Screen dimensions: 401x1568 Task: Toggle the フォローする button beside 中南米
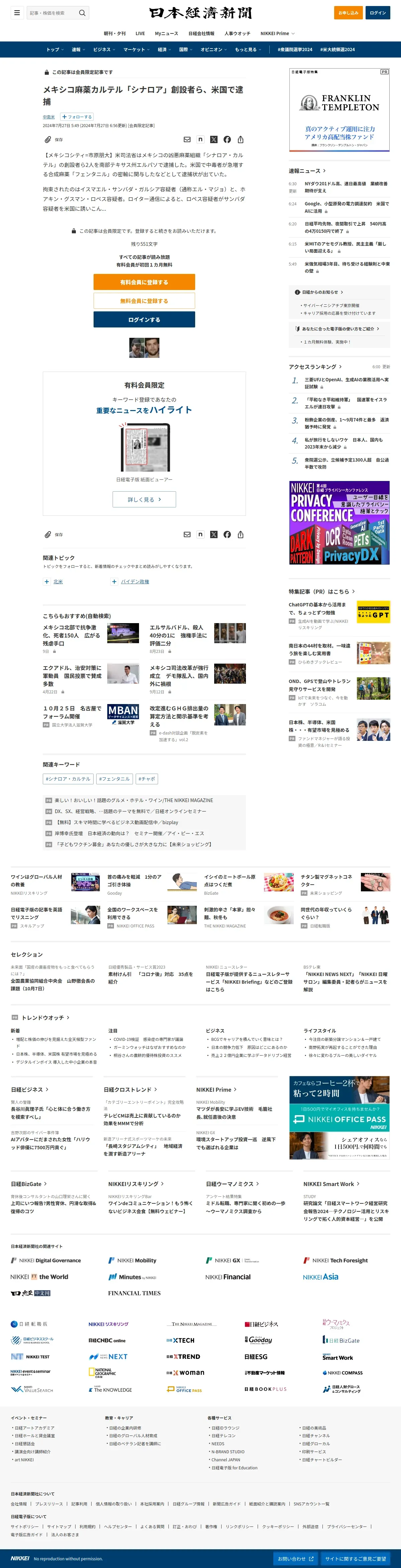click(x=77, y=117)
